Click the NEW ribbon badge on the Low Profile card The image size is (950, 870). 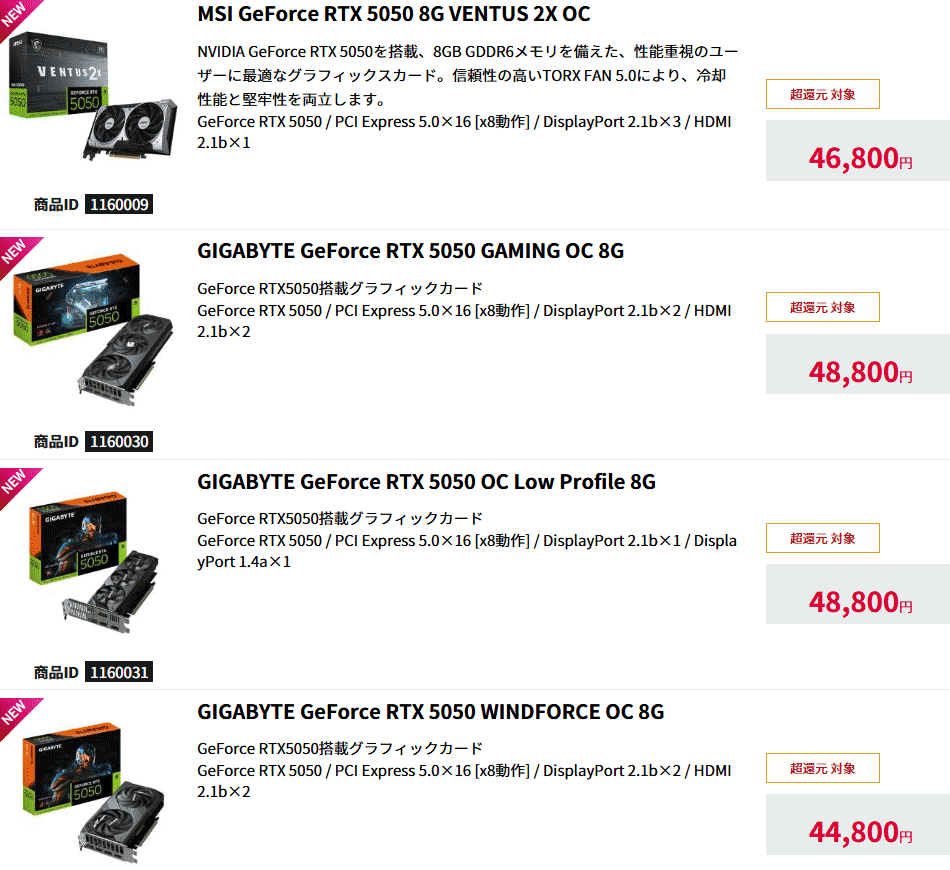15,483
